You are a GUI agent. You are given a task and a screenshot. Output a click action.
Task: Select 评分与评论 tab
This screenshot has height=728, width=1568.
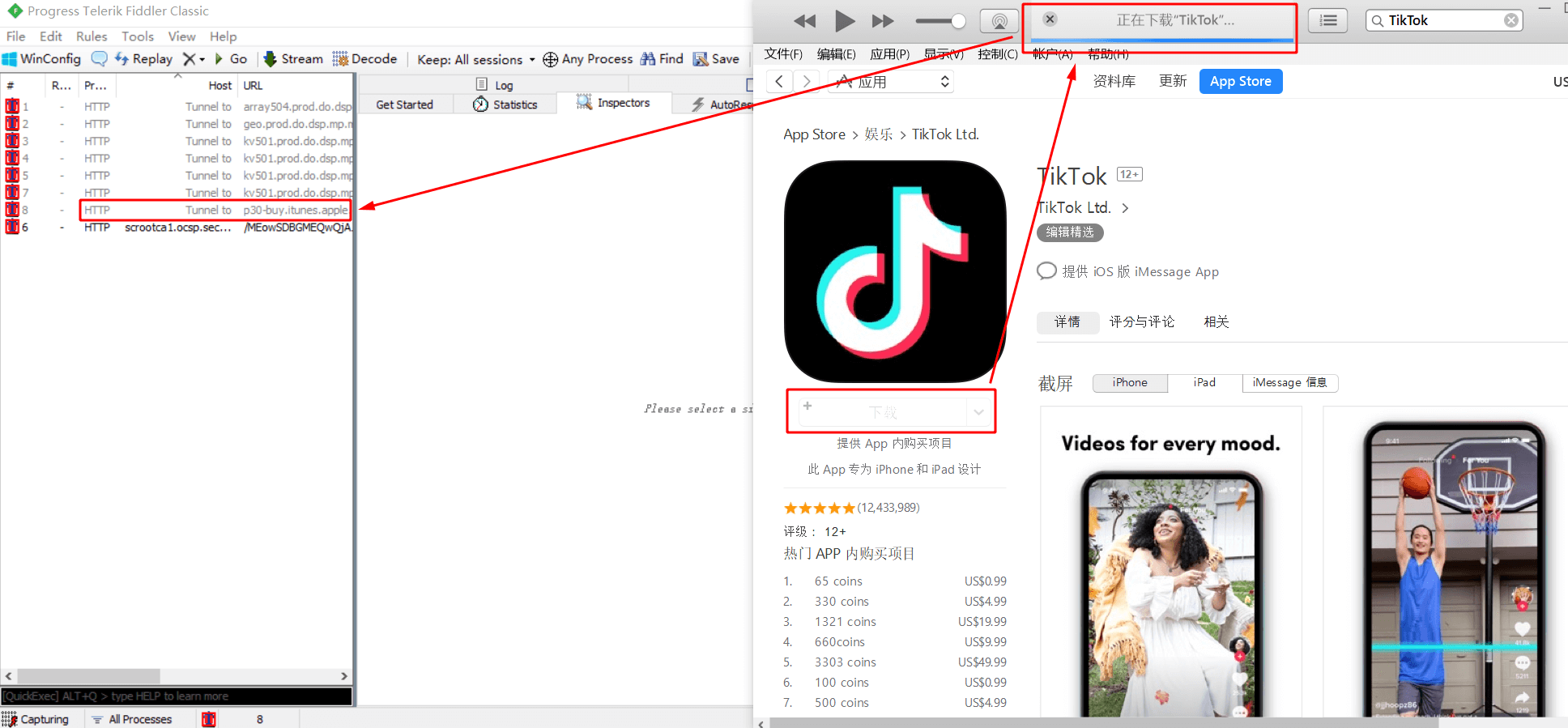click(x=1142, y=321)
